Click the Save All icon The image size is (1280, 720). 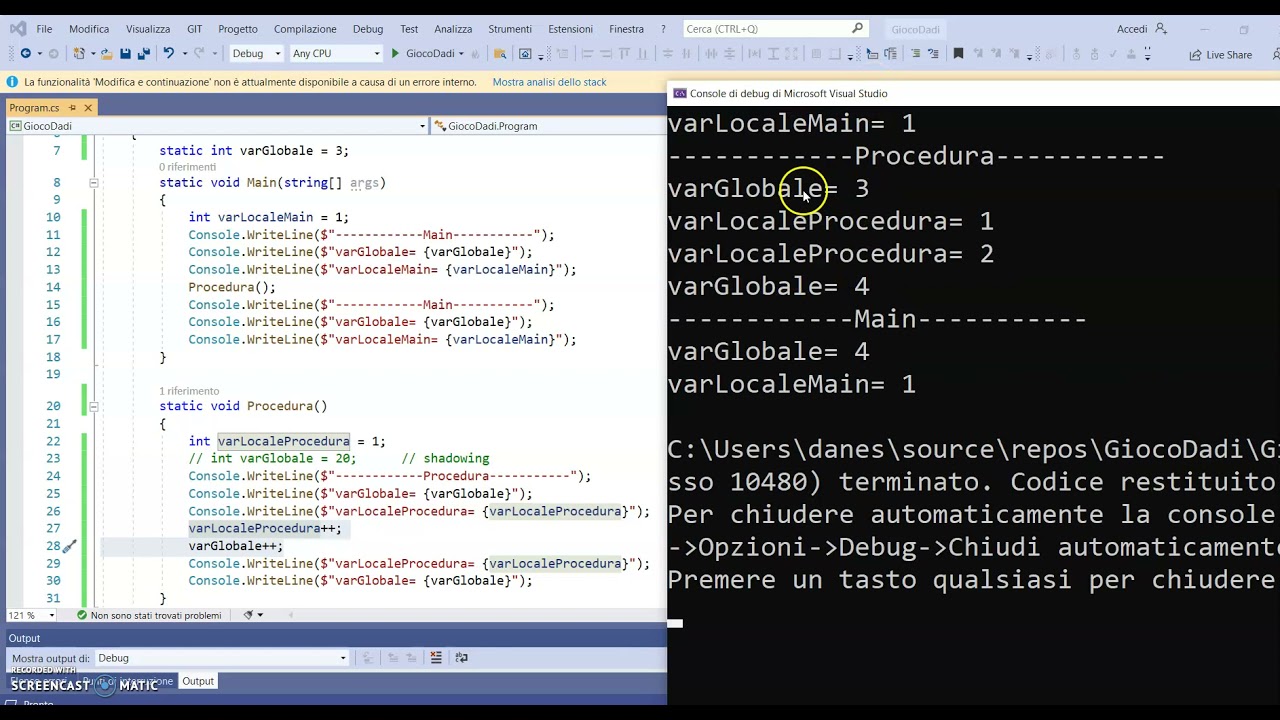click(144, 53)
